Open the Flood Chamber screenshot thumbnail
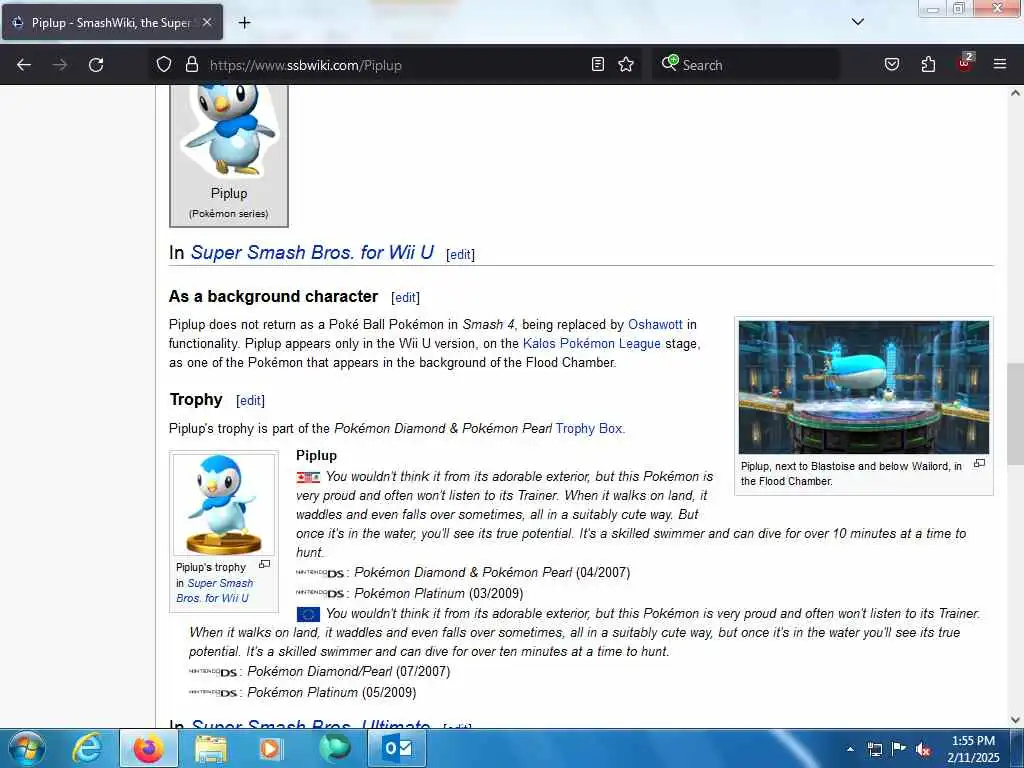 tap(864, 387)
